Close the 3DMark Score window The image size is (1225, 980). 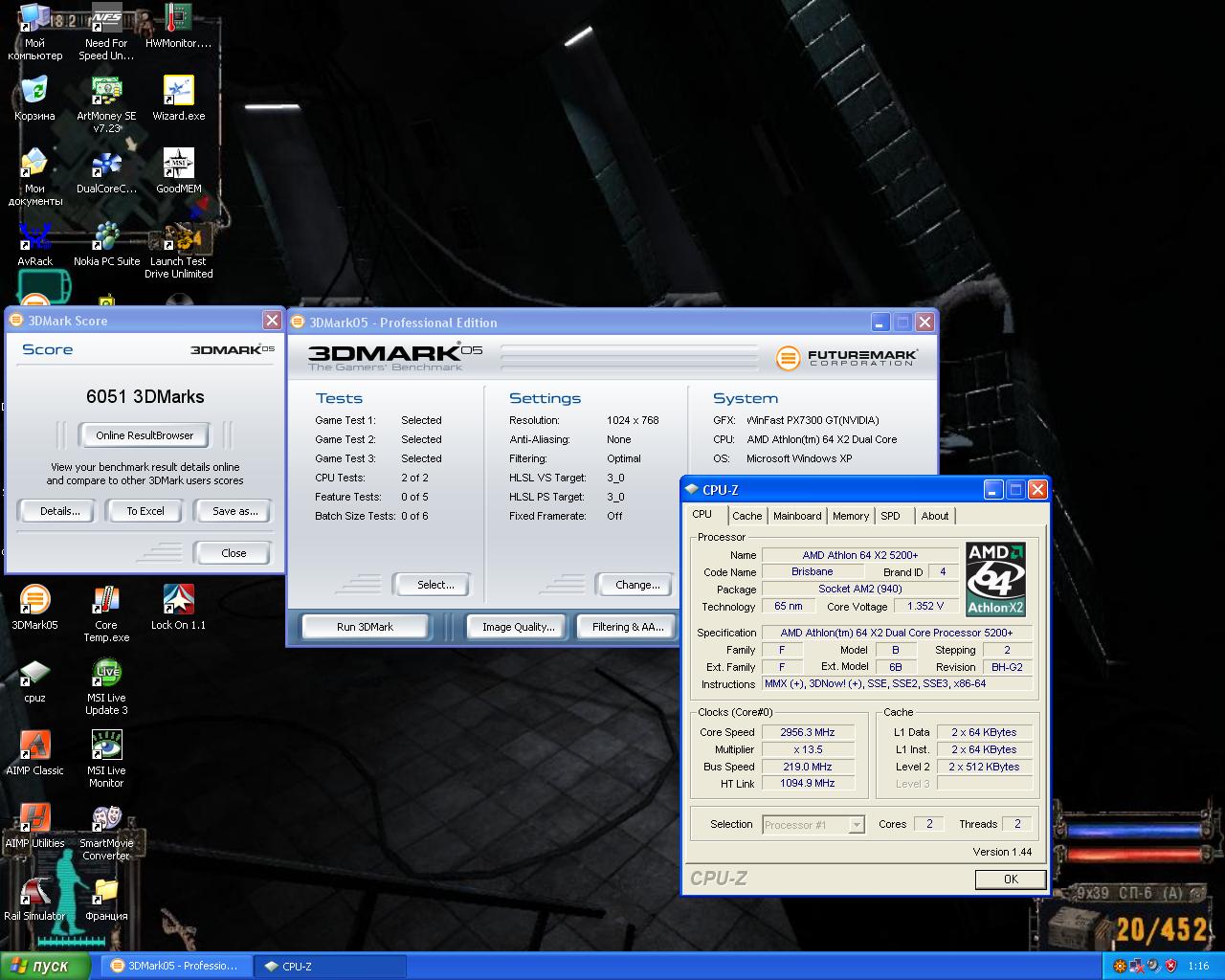tap(272, 321)
